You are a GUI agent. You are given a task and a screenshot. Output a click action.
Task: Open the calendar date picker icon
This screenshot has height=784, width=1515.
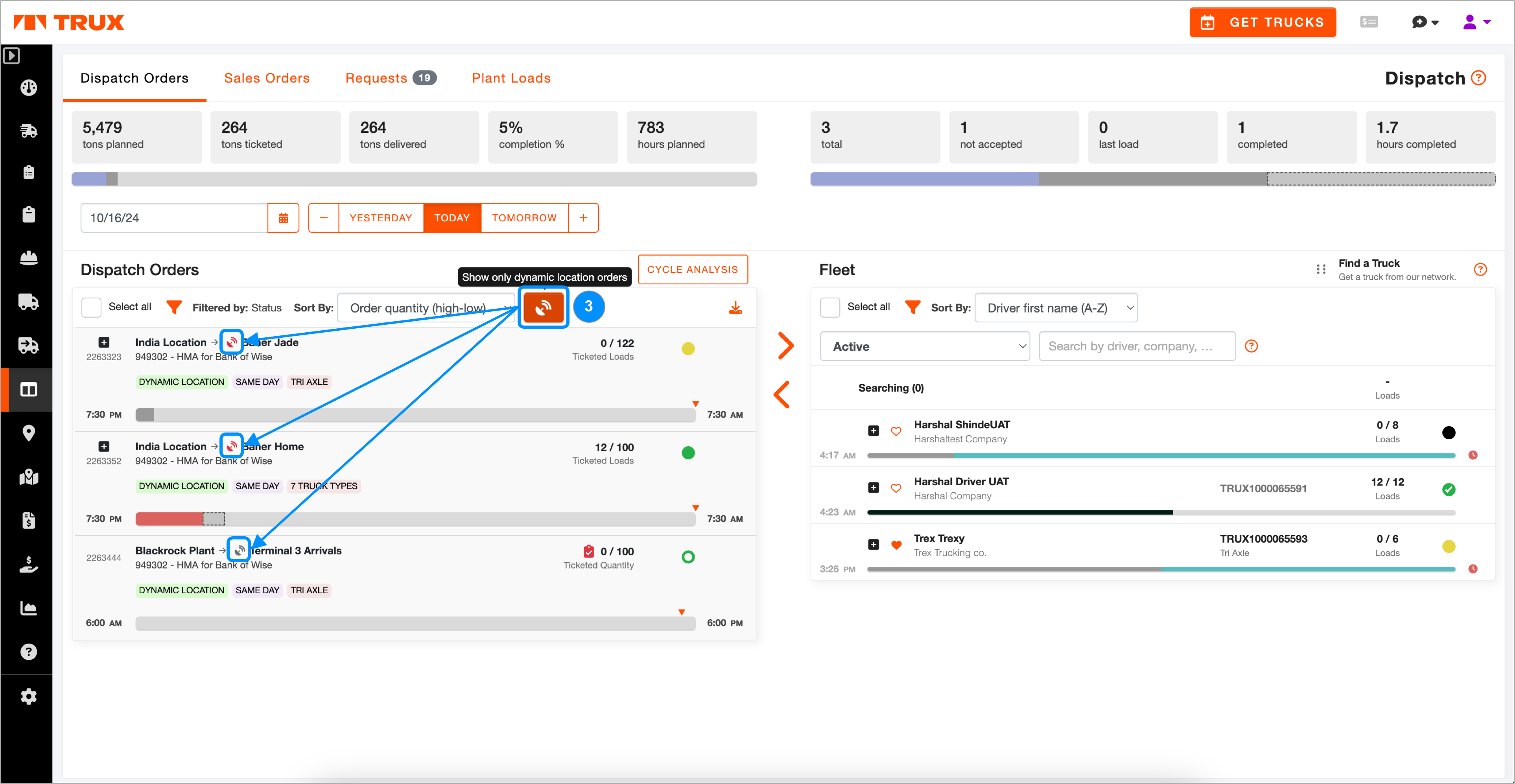283,218
